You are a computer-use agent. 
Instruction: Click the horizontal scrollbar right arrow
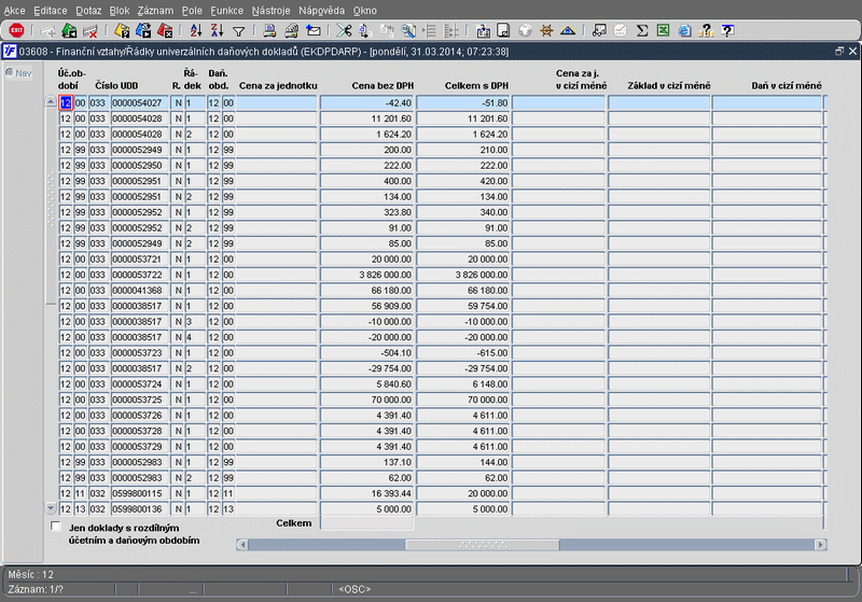[821, 544]
